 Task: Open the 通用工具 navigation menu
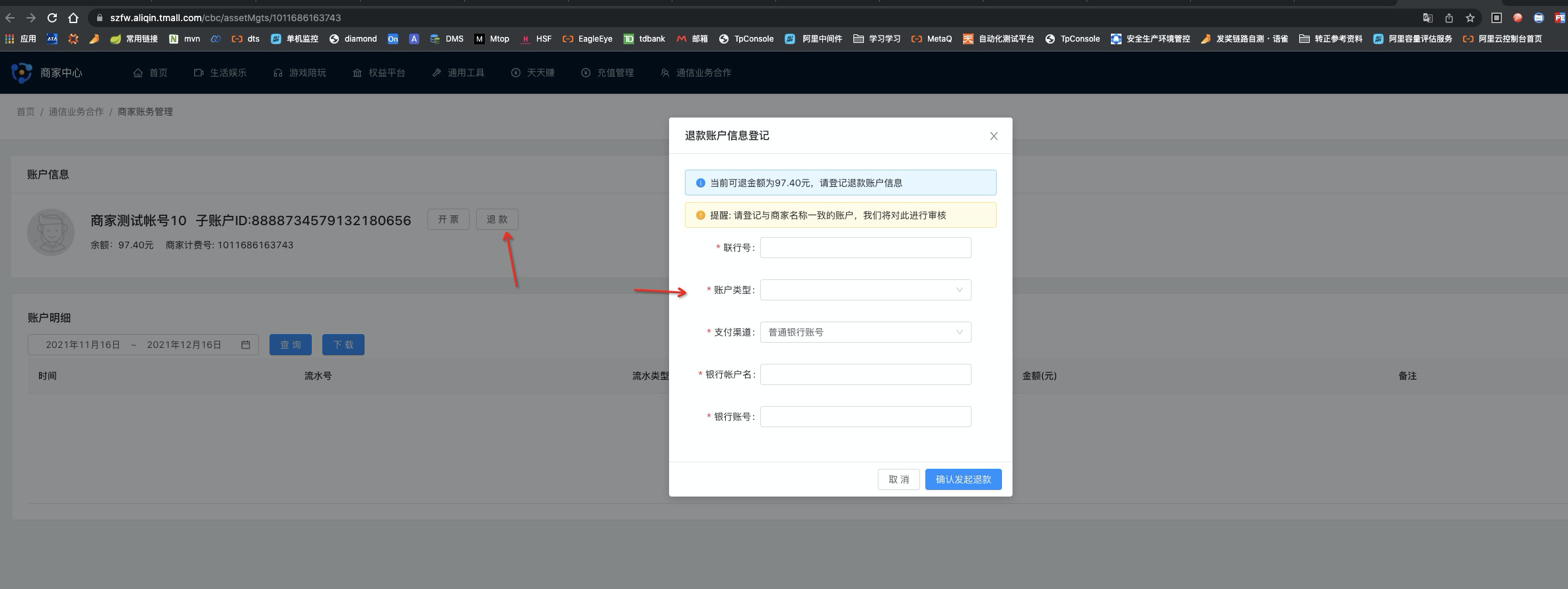click(458, 73)
